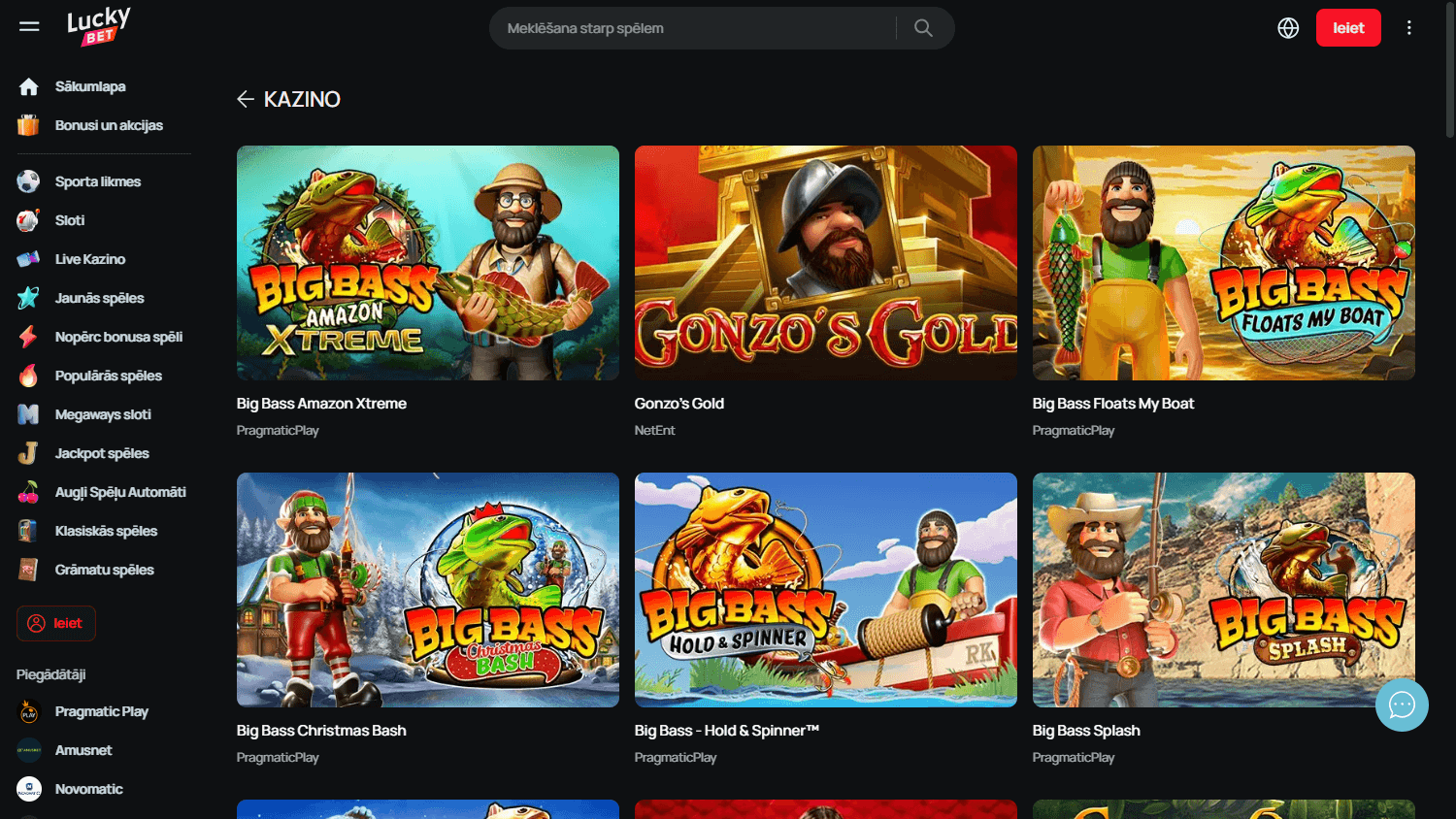The image size is (1456, 819).
Task: Click the Klasiskās spēles icon
Action: (x=28, y=531)
